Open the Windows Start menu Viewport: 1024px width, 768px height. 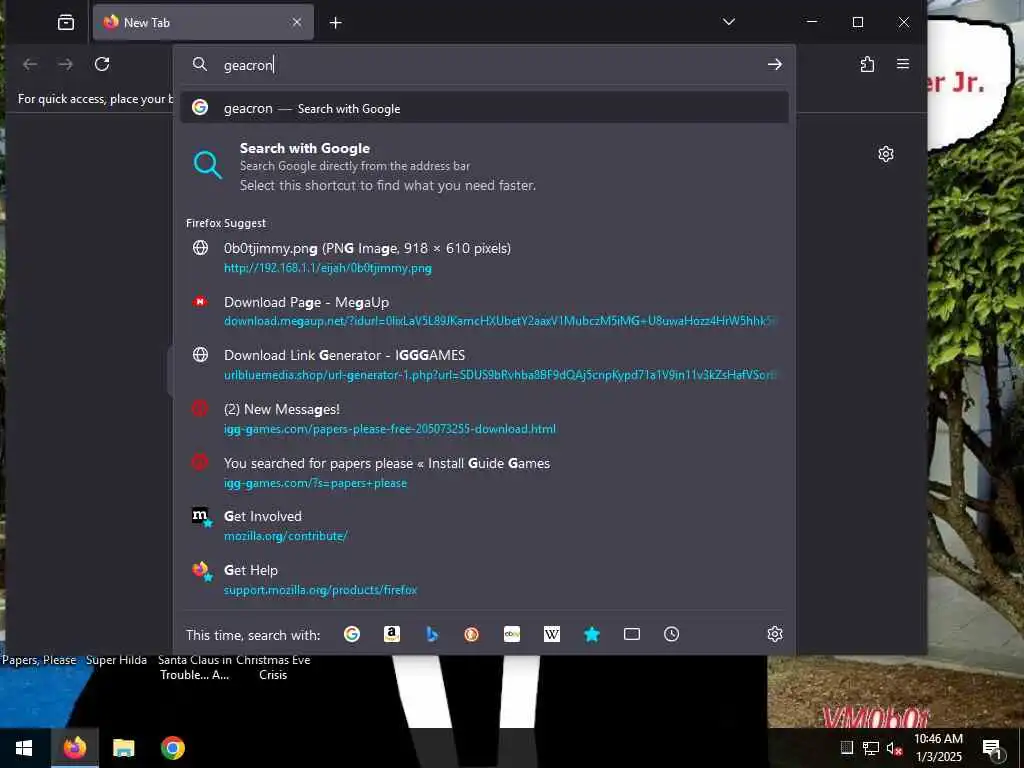tap(25, 748)
